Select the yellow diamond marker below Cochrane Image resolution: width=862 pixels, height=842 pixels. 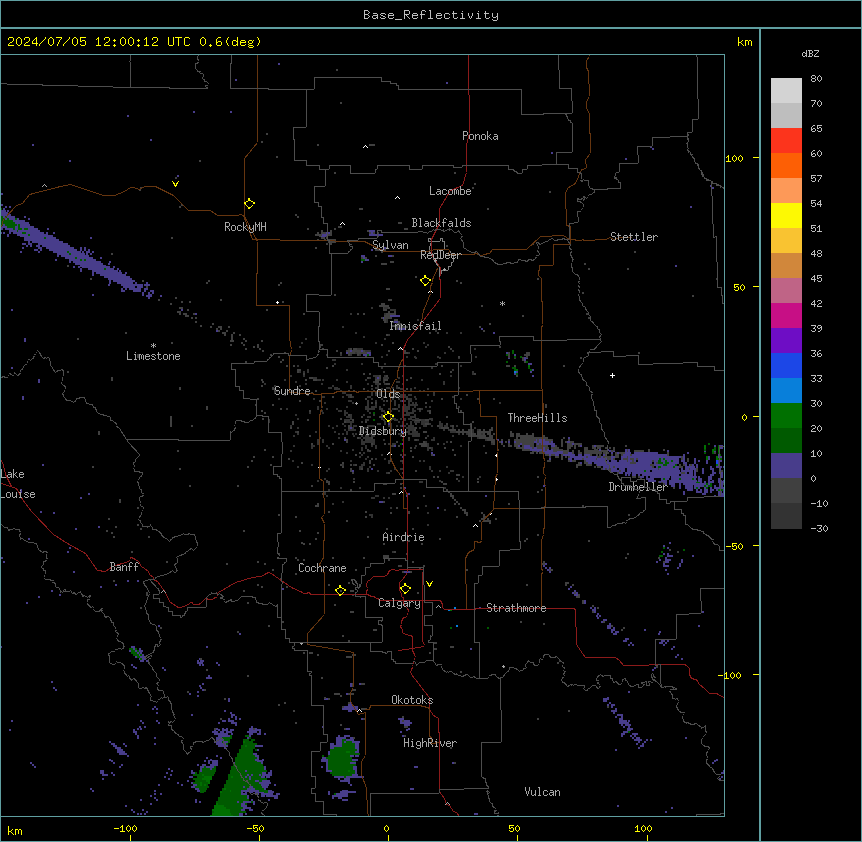pos(340,590)
